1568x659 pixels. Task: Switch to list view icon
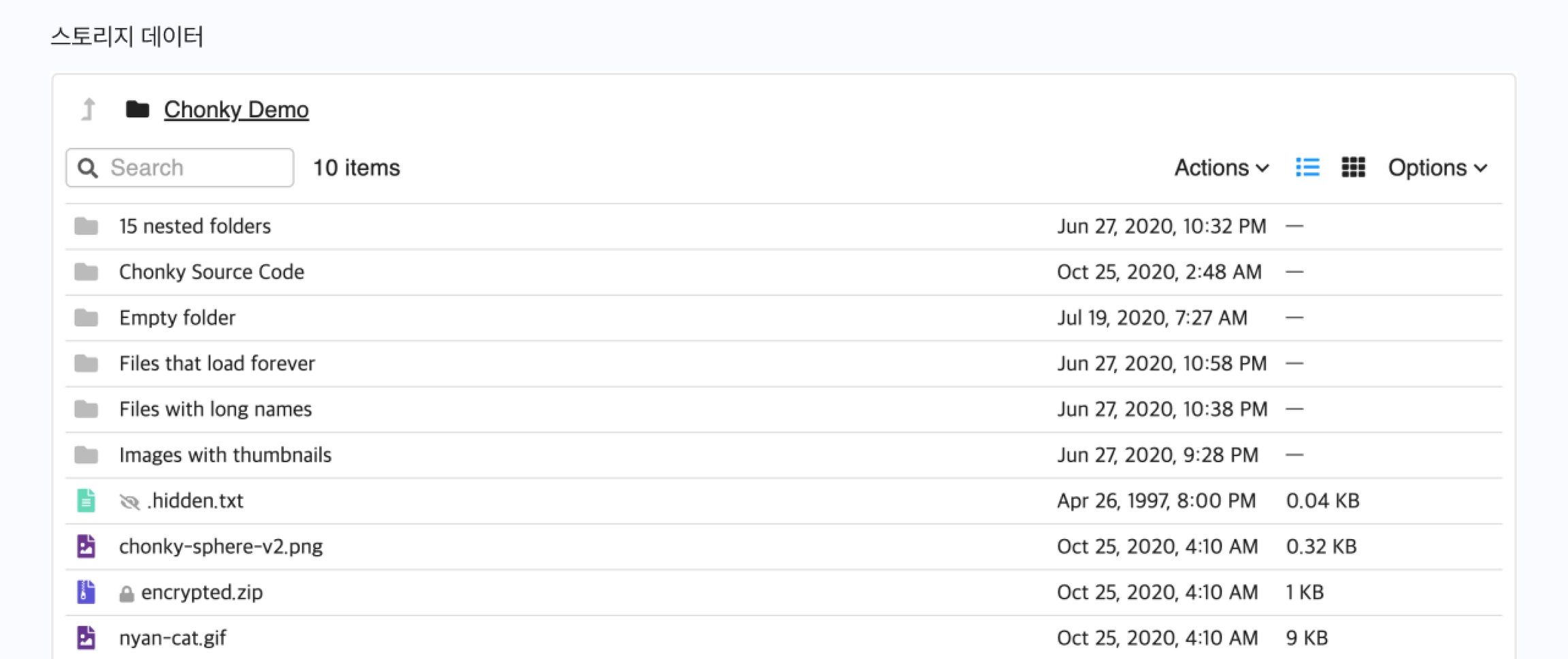[x=1307, y=167]
